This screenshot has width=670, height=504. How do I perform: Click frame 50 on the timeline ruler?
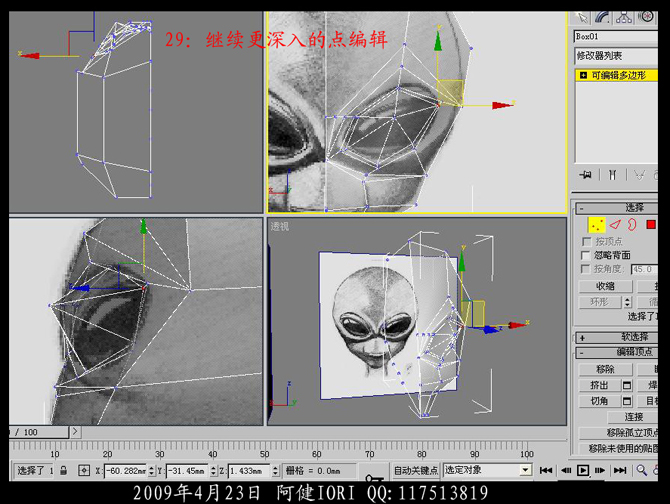point(265,454)
